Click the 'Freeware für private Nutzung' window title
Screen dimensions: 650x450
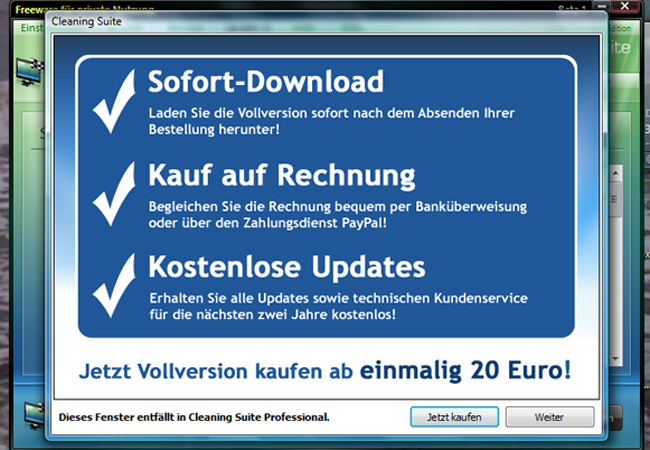pos(60,5)
